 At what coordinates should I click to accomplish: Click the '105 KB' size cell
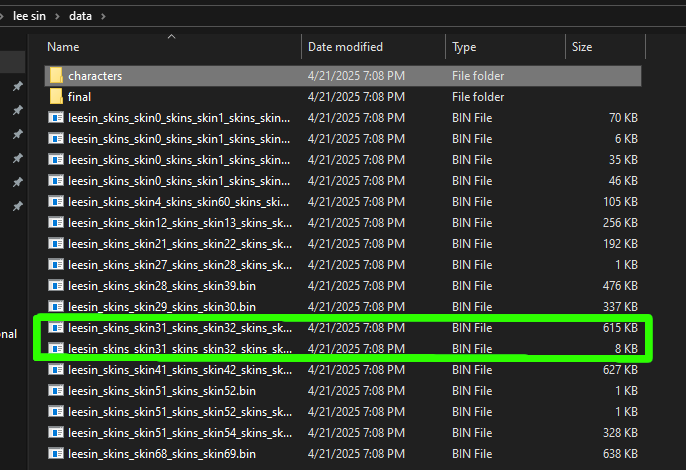pos(620,202)
